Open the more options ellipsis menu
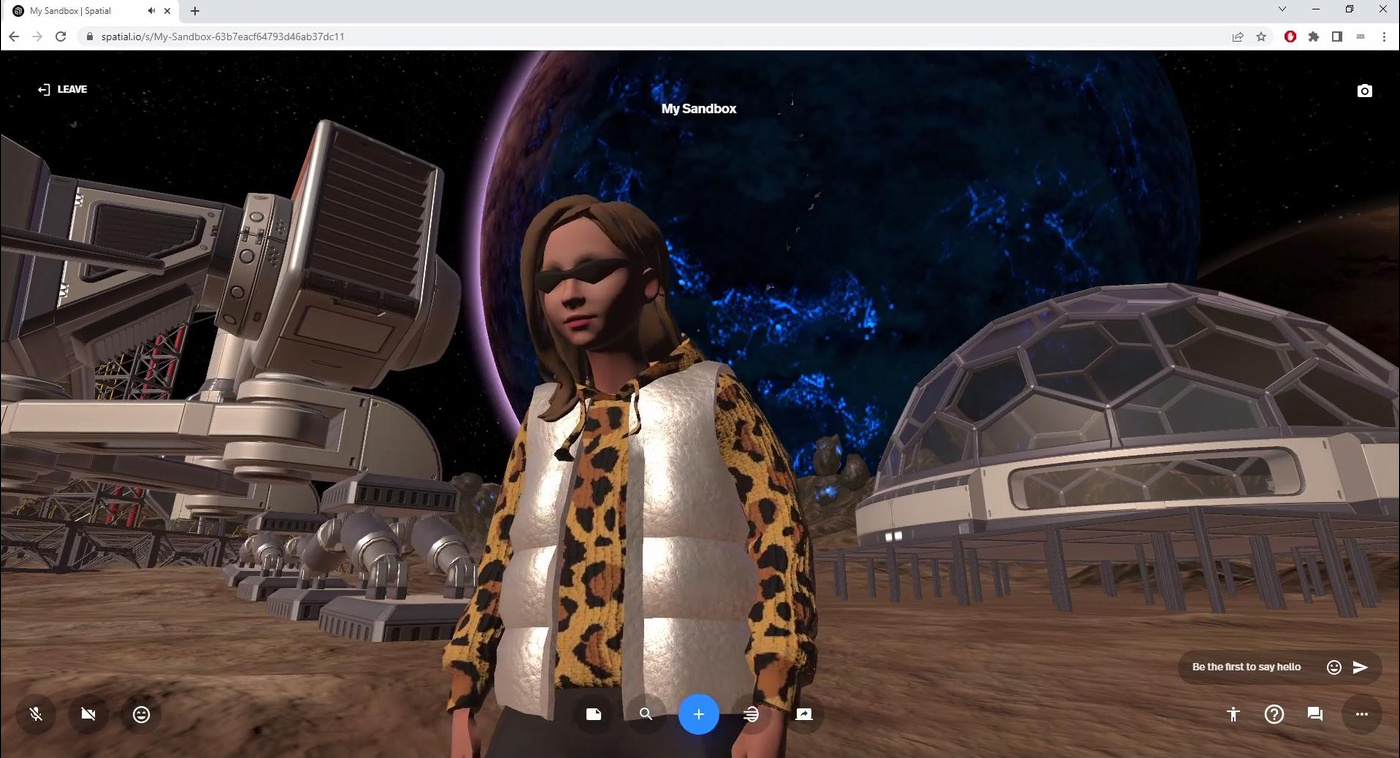The width and height of the screenshot is (1400, 758). coord(1361,714)
